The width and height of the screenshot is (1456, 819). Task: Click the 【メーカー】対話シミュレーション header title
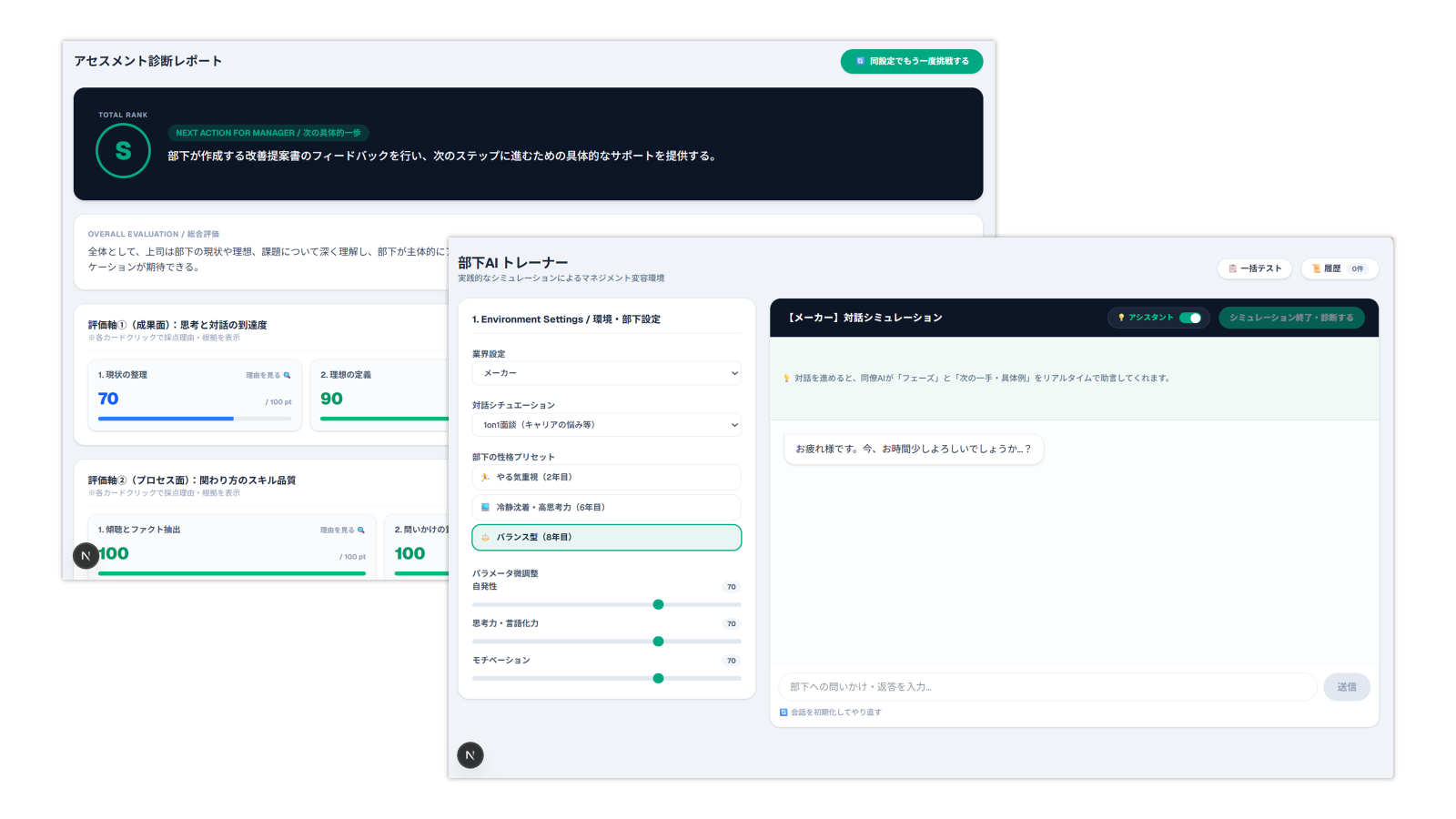pos(864,318)
